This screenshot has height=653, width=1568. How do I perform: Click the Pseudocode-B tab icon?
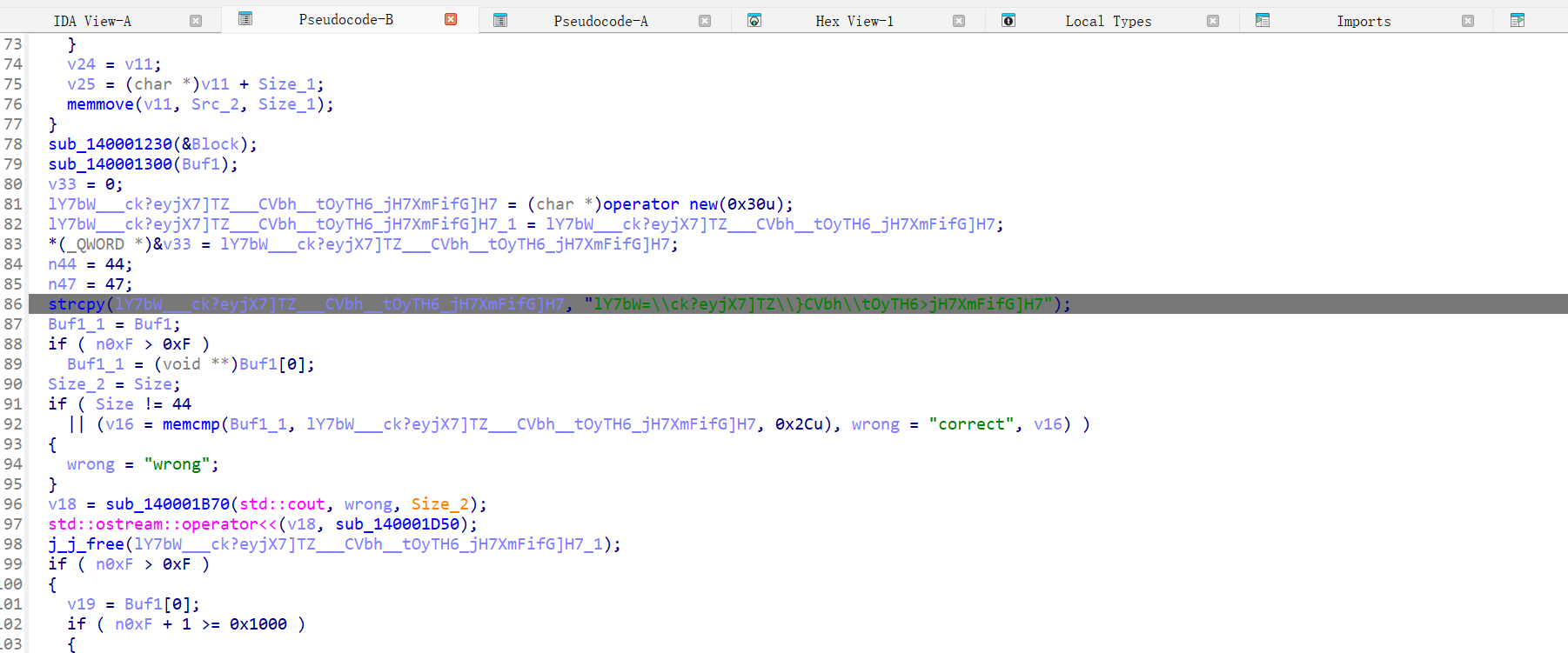click(x=245, y=19)
